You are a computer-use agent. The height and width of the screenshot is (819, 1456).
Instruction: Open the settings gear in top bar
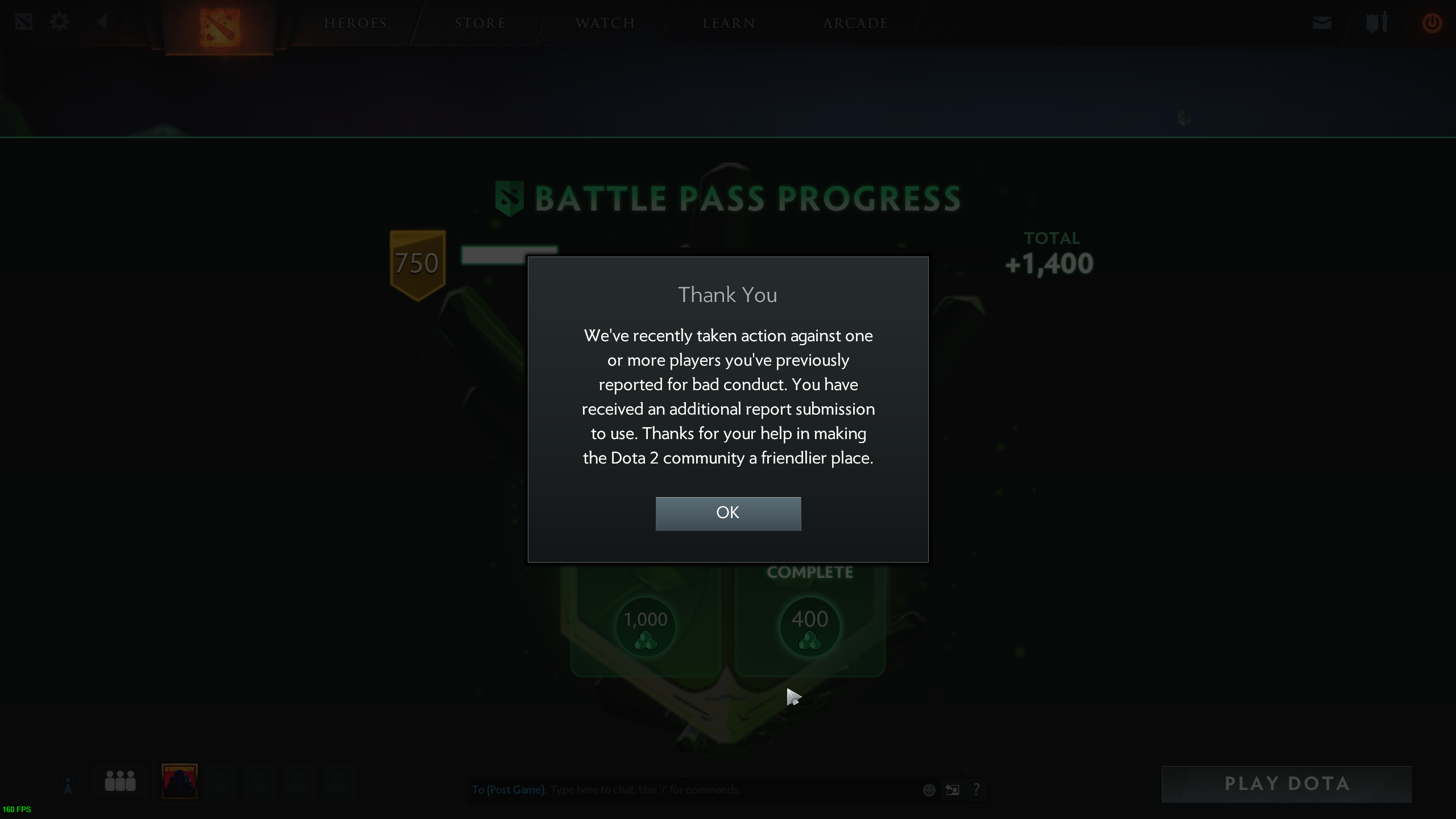click(x=59, y=22)
